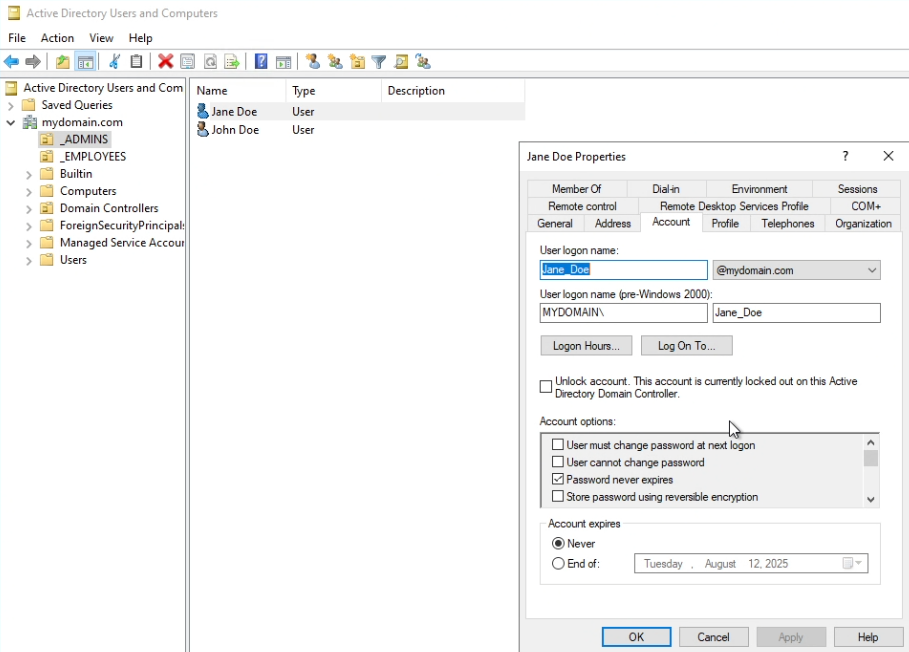Click the Cut scissors icon

[x=114, y=61]
